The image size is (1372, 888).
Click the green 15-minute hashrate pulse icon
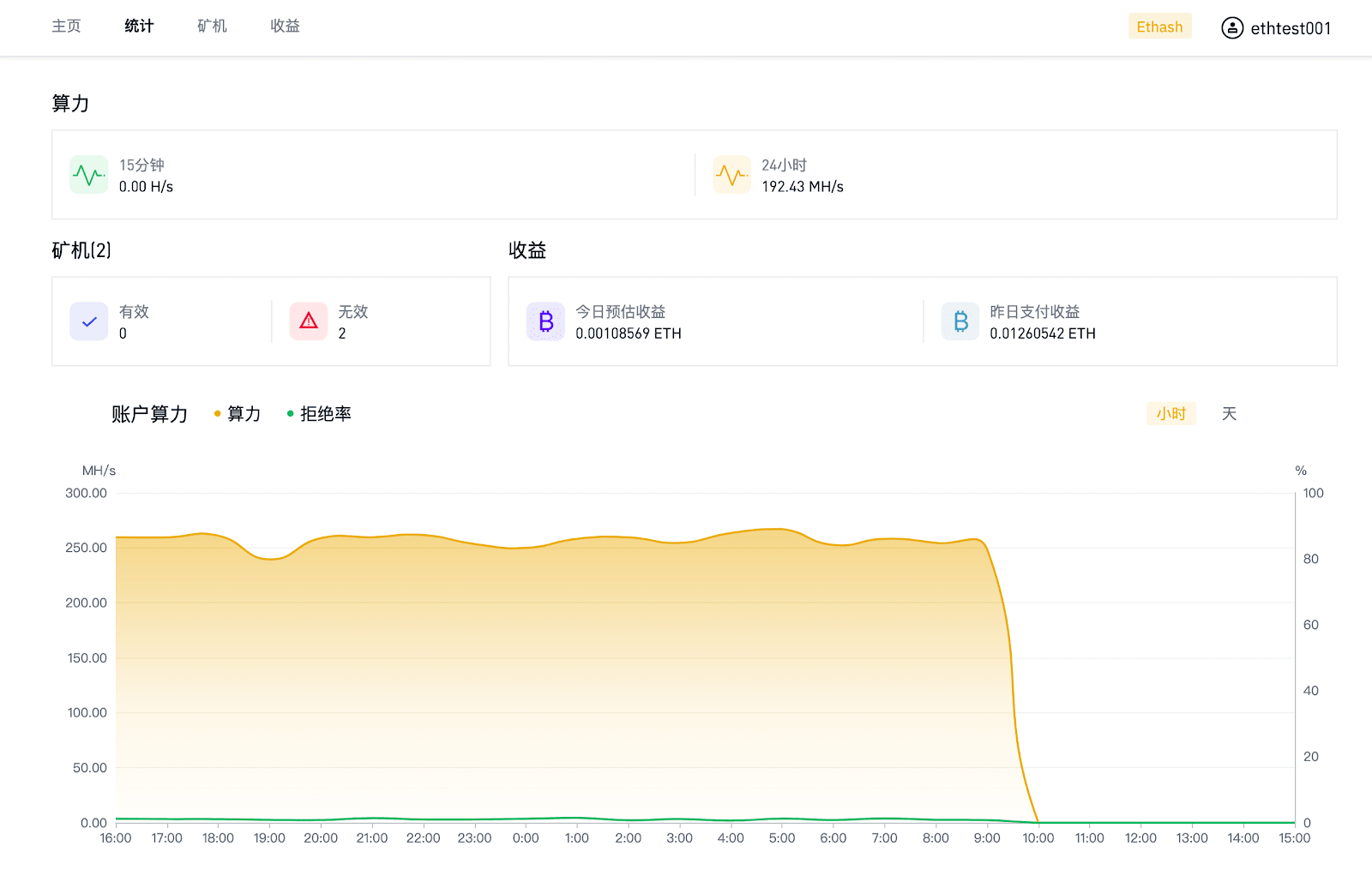[89, 175]
